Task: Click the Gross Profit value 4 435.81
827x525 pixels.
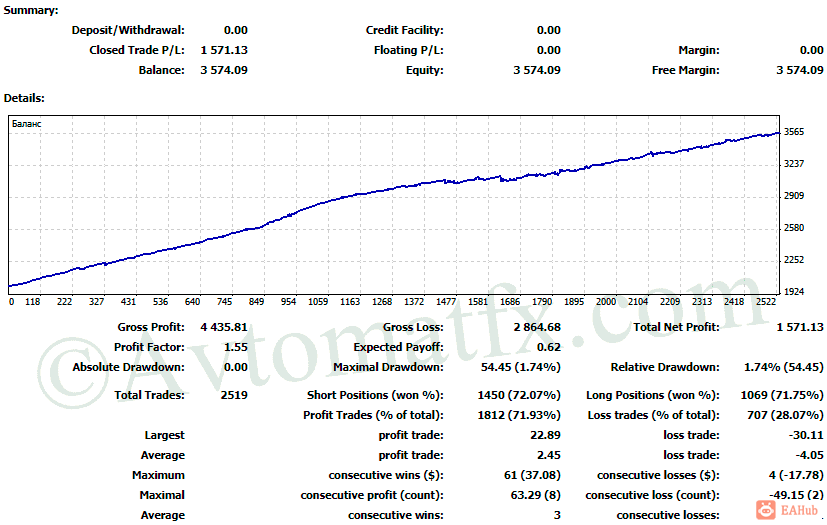Action: pos(224,327)
